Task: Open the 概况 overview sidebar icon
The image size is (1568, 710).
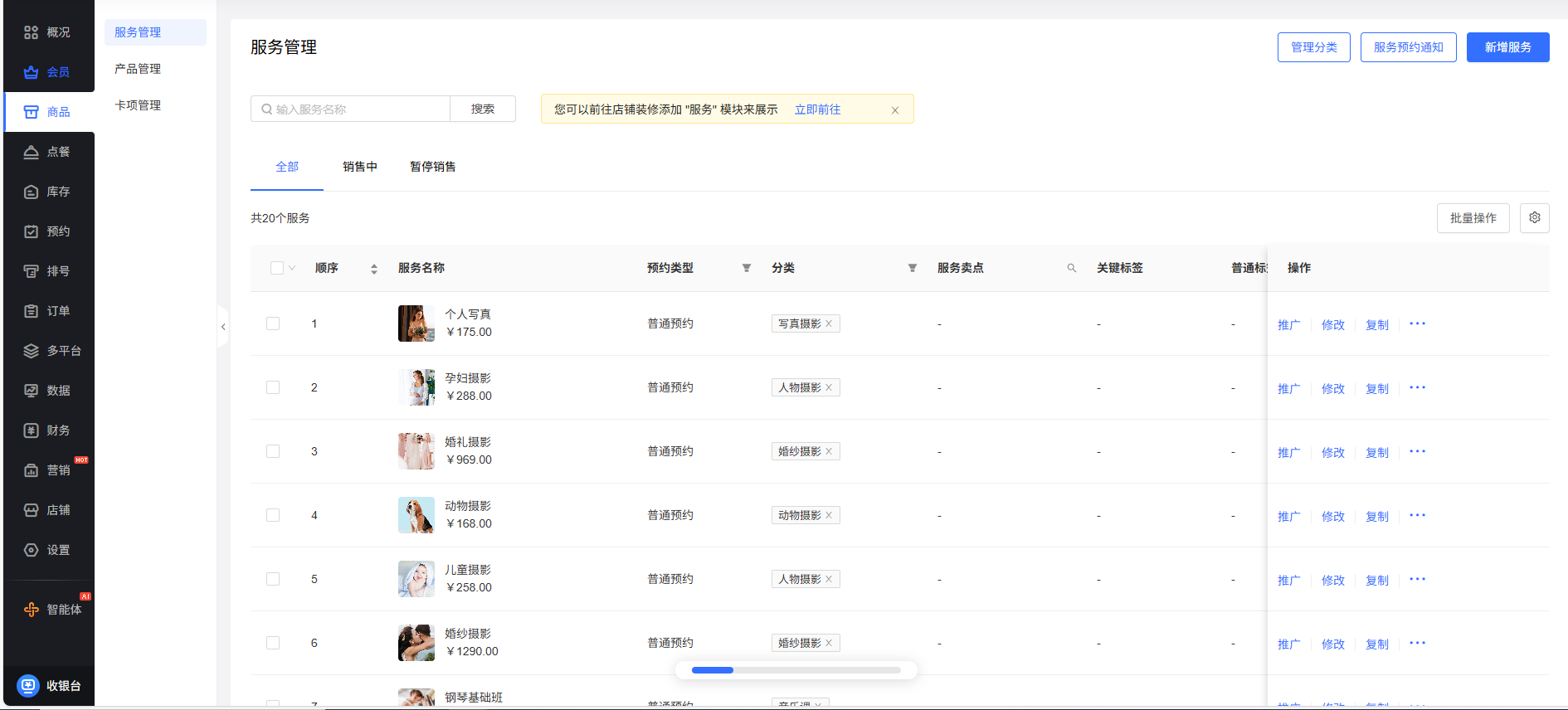Action: pyautogui.click(x=31, y=32)
